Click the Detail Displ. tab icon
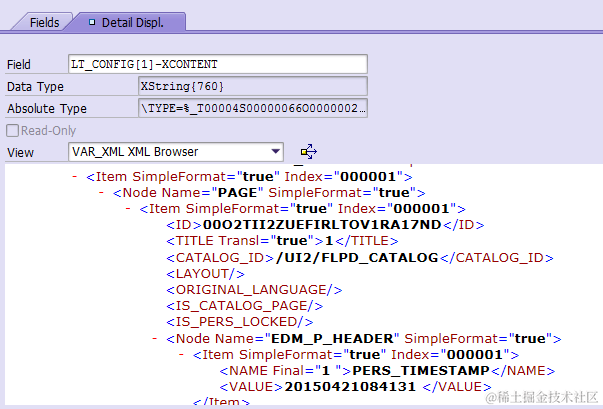Screen dimensions: 603x409 tap(92, 22)
